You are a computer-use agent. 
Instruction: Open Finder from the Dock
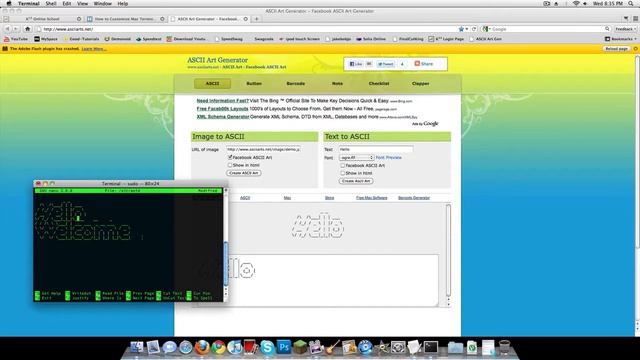136,347
